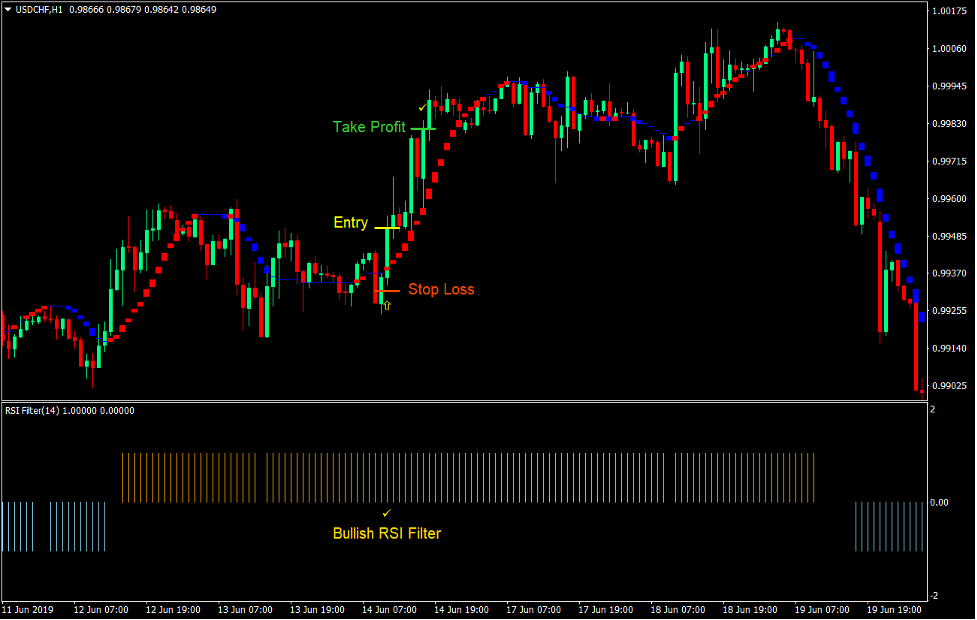Click the 14 Jun 07:00 time axis label
Screen dimensions: 977x620
click(x=387, y=608)
